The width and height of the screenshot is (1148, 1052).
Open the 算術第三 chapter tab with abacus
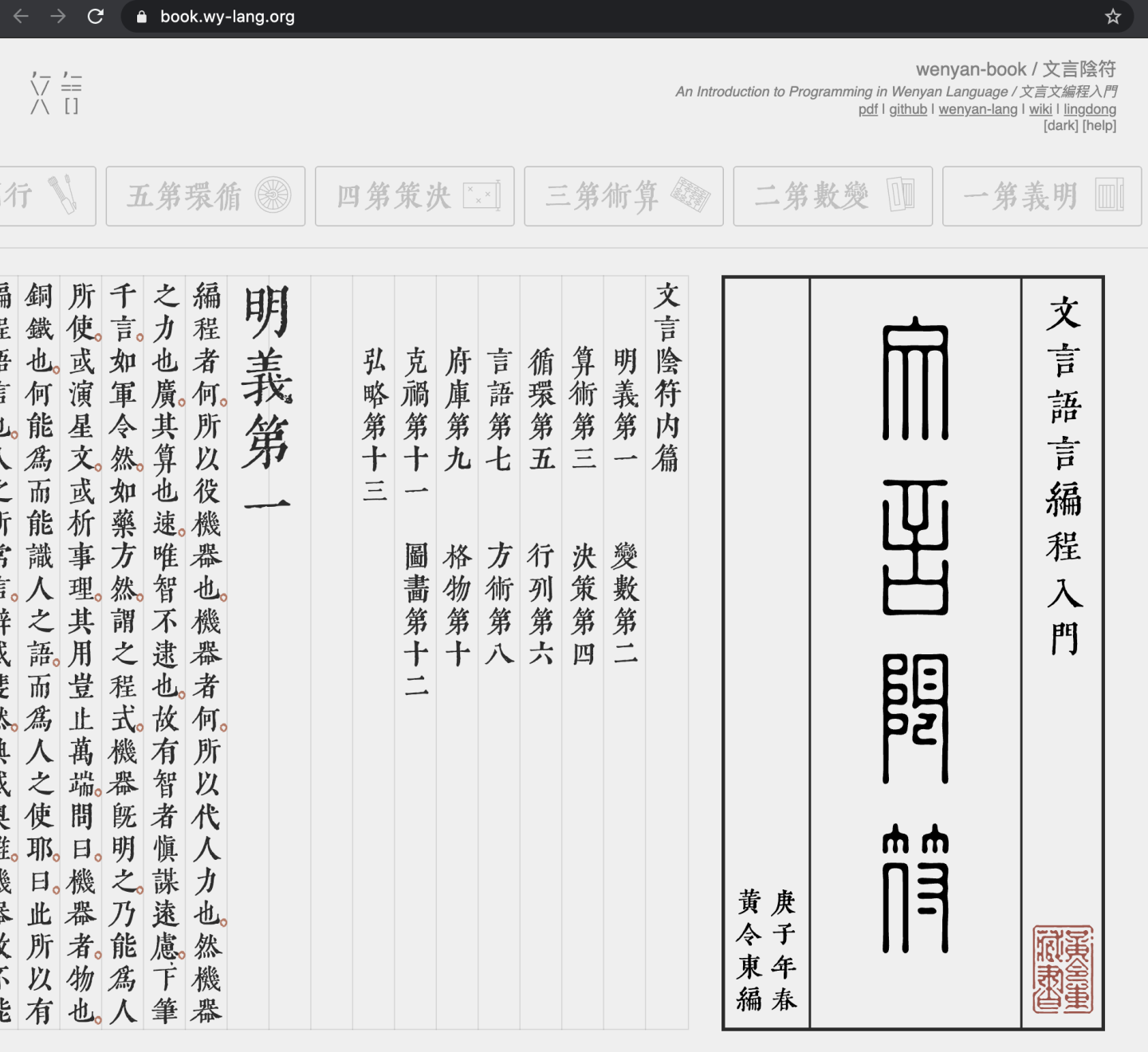(x=623, y=196)
